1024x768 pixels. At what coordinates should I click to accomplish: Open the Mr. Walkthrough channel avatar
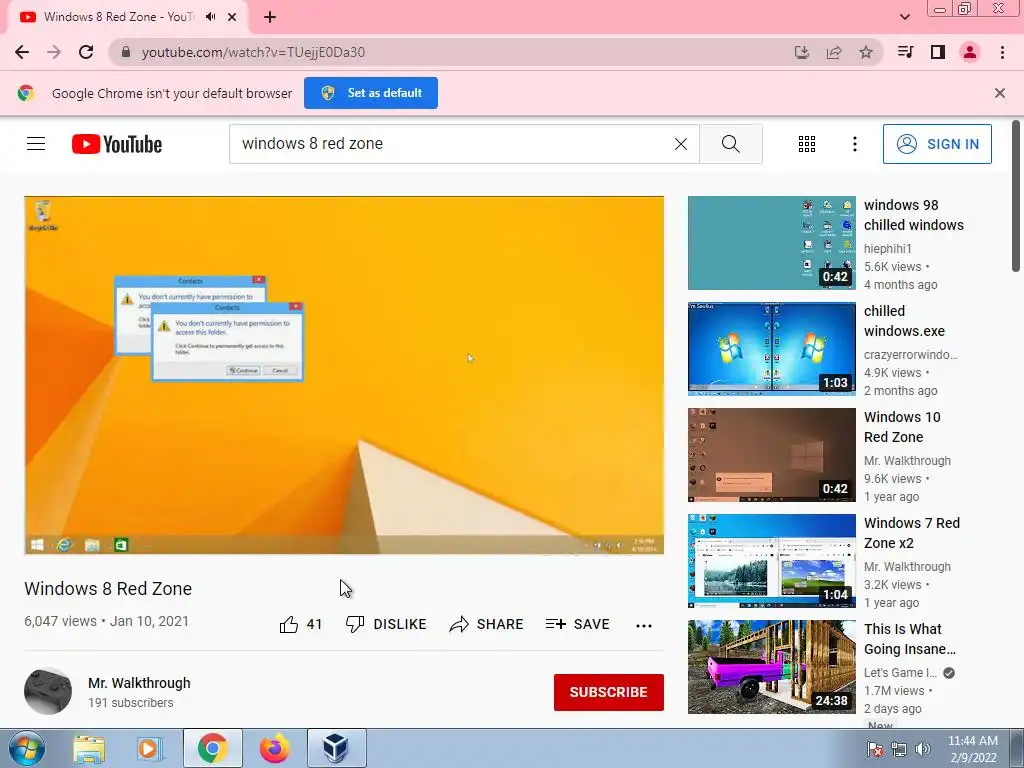48,691
